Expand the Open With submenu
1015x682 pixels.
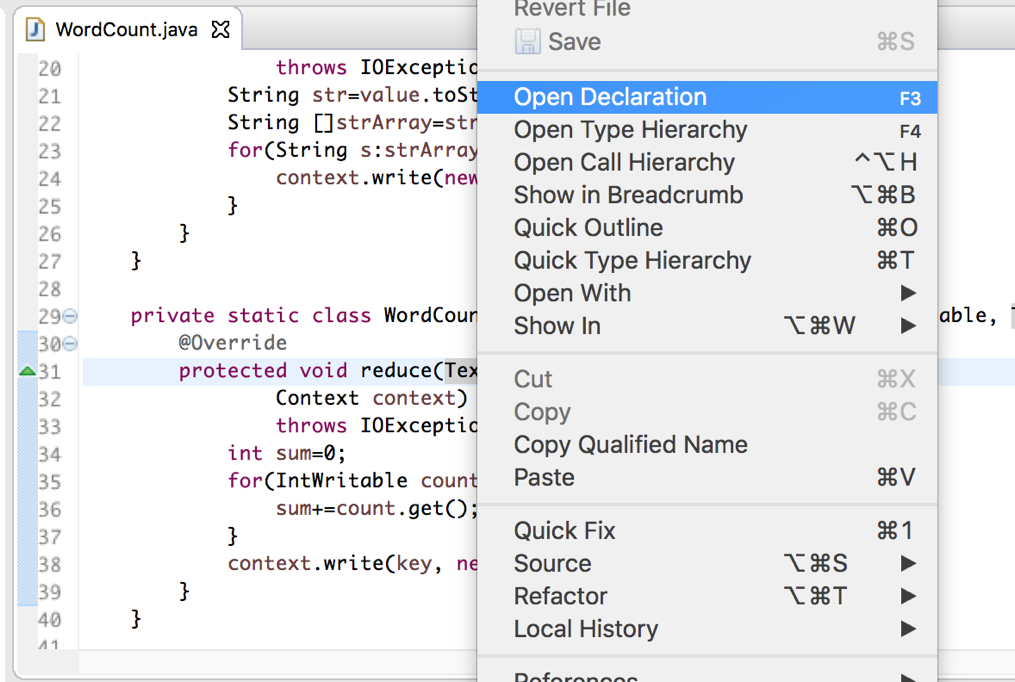click(707, 293)
